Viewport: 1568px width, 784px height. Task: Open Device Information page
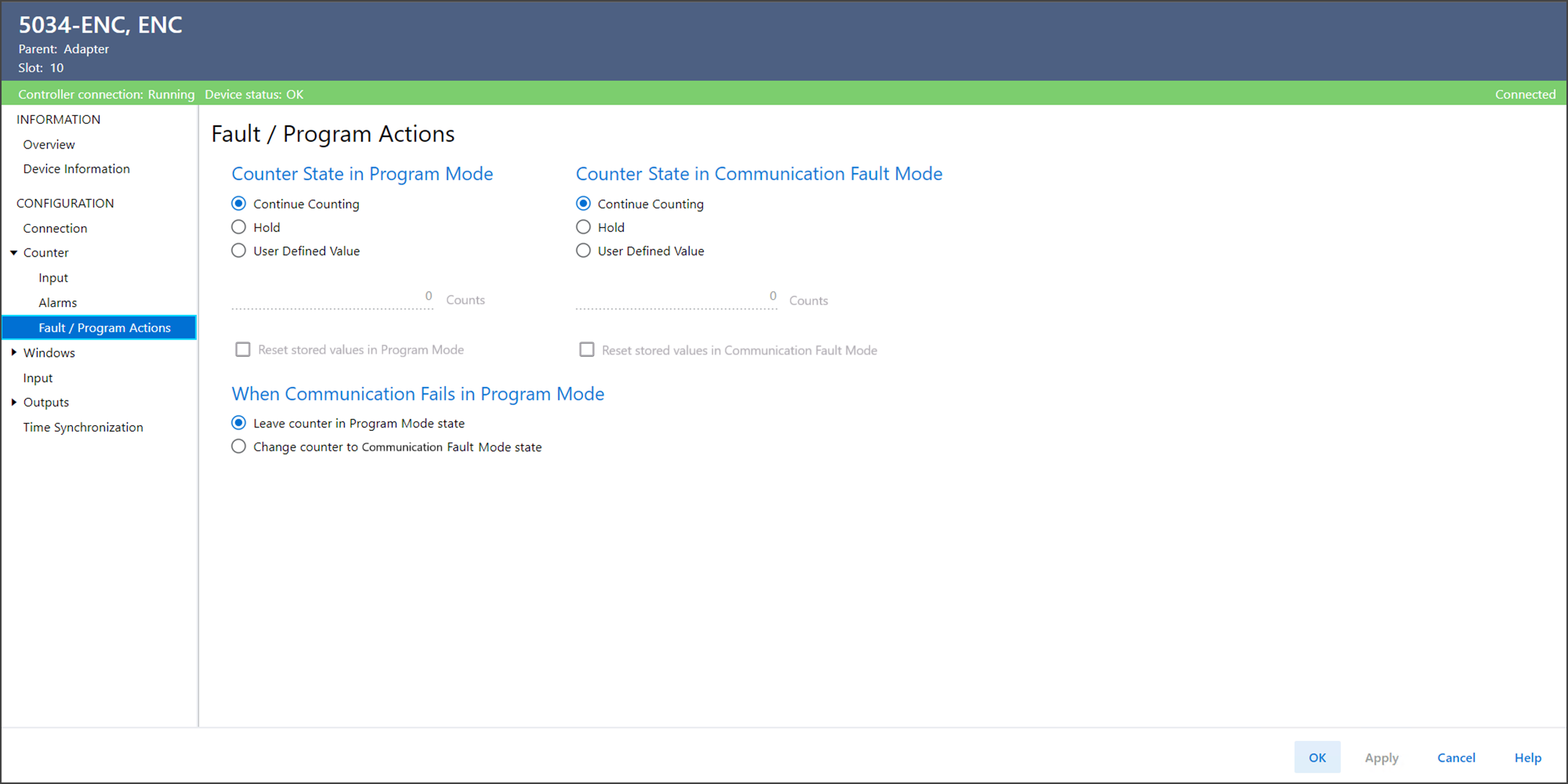coord(76,169)
